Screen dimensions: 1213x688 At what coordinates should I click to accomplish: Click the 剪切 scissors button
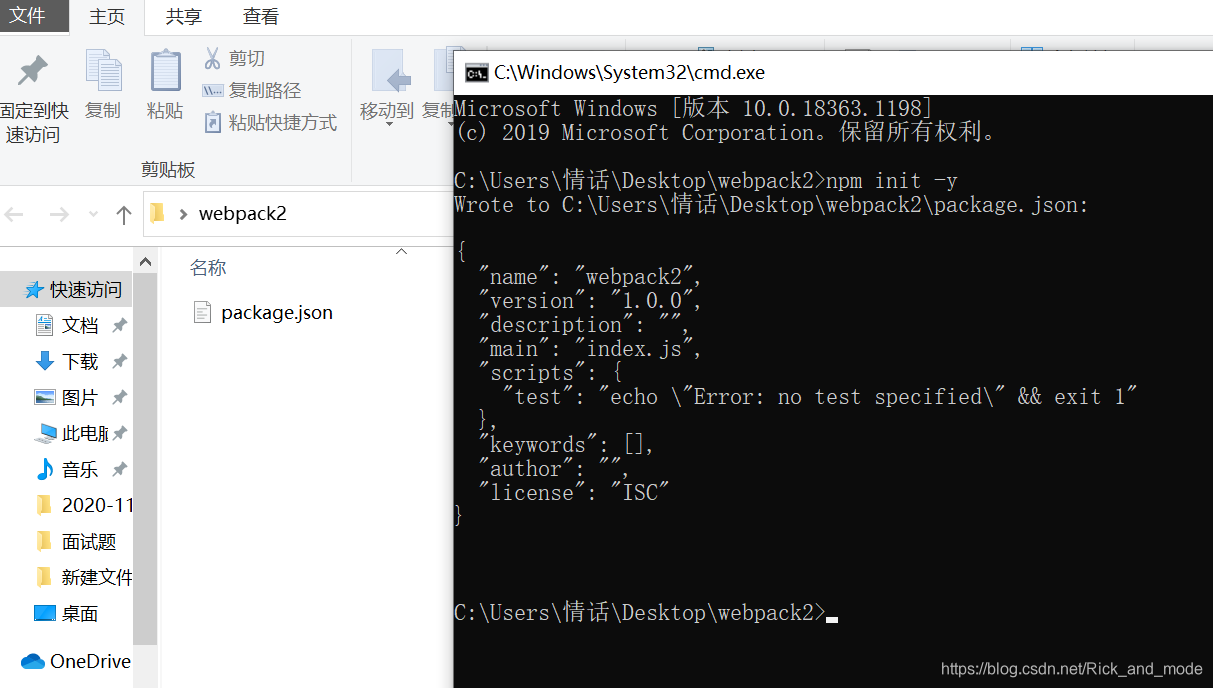pos(235,58)
